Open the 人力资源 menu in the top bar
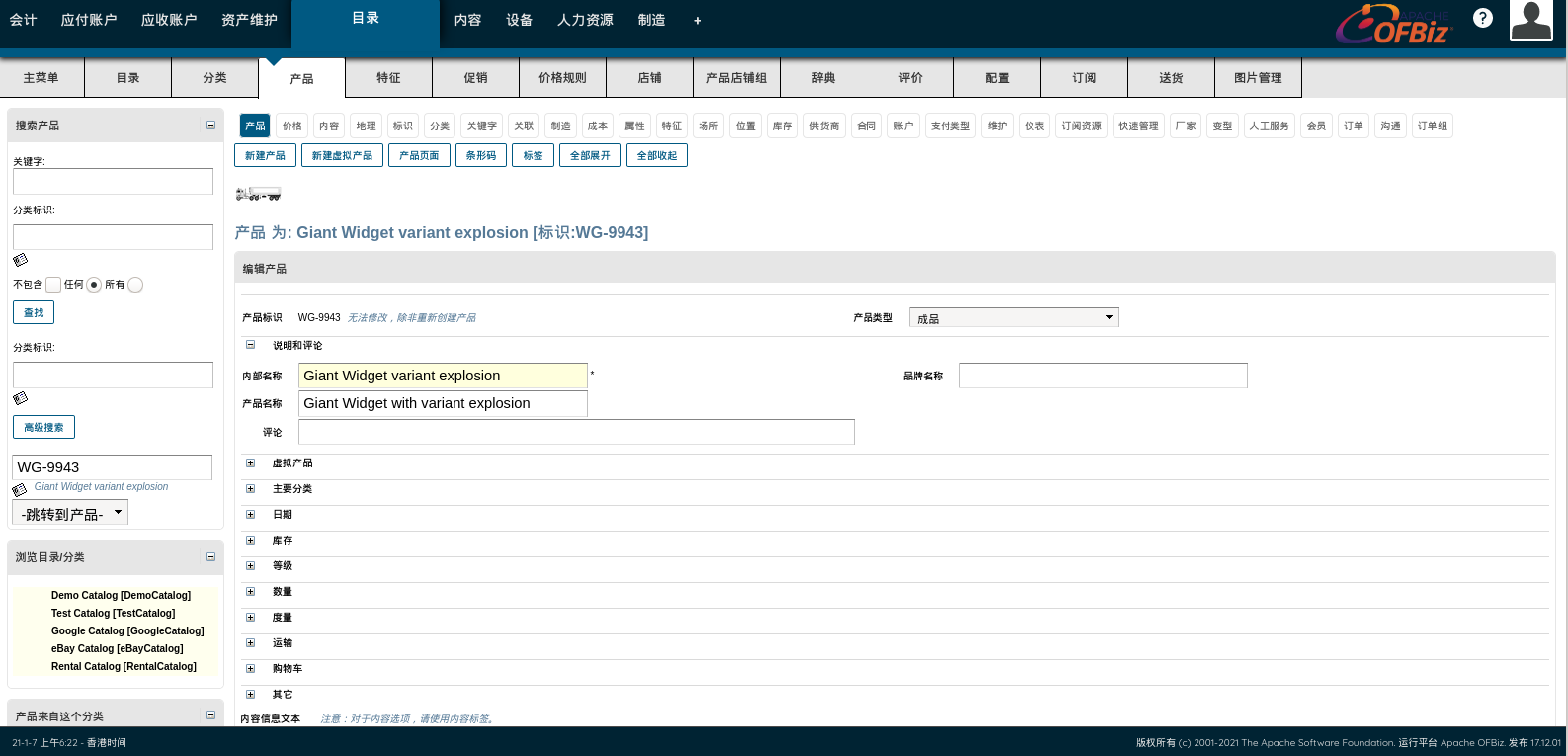The width and height of the screenshot is (1568, 756). click(585, 21)
